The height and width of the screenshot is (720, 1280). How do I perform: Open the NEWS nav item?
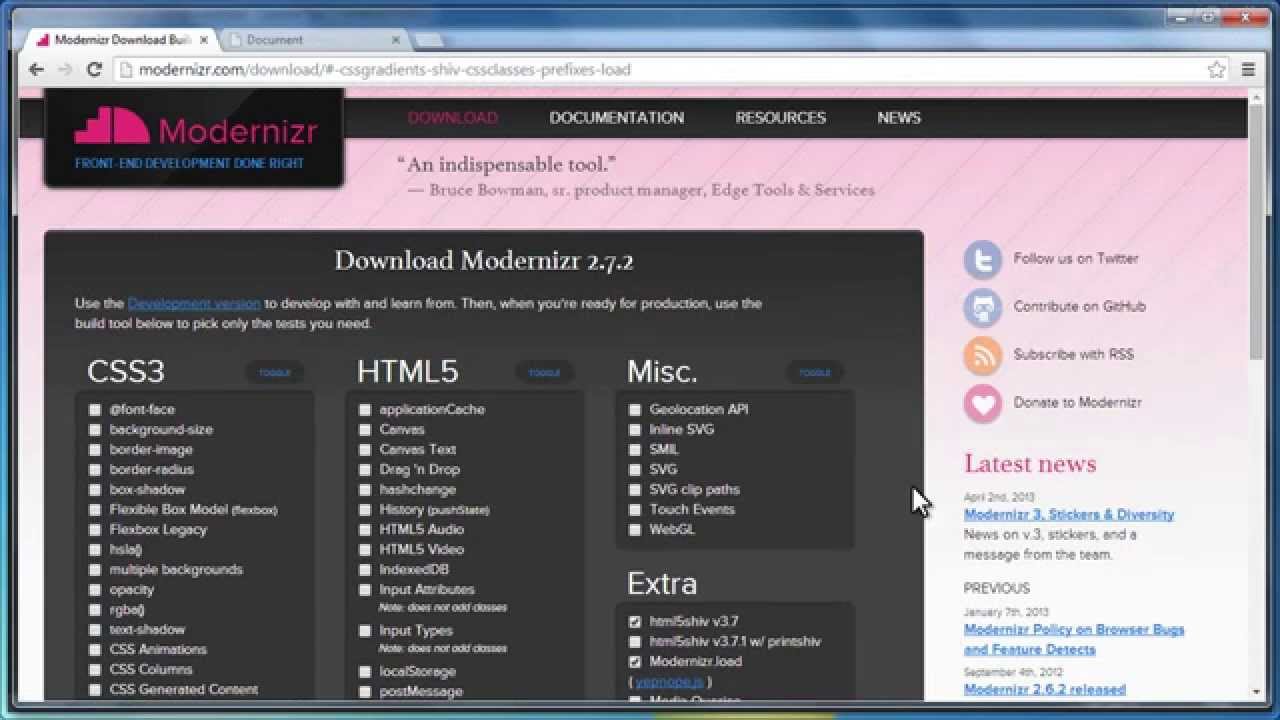point(899,118)
